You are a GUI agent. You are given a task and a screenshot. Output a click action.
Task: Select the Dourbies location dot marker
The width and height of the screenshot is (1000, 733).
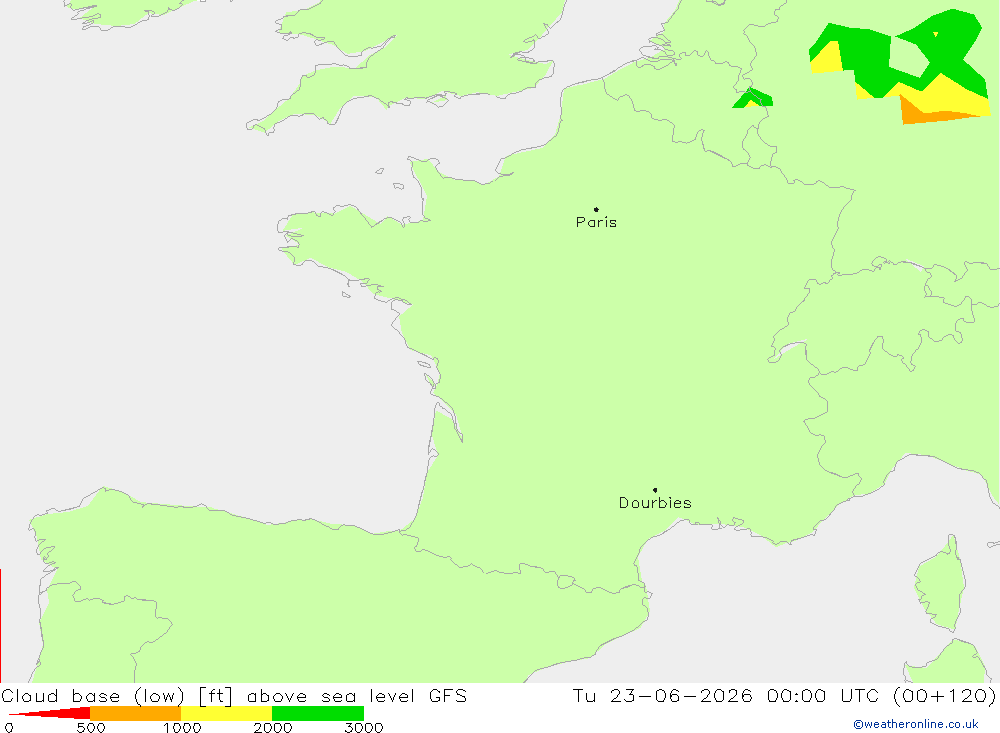coord(655,490)
